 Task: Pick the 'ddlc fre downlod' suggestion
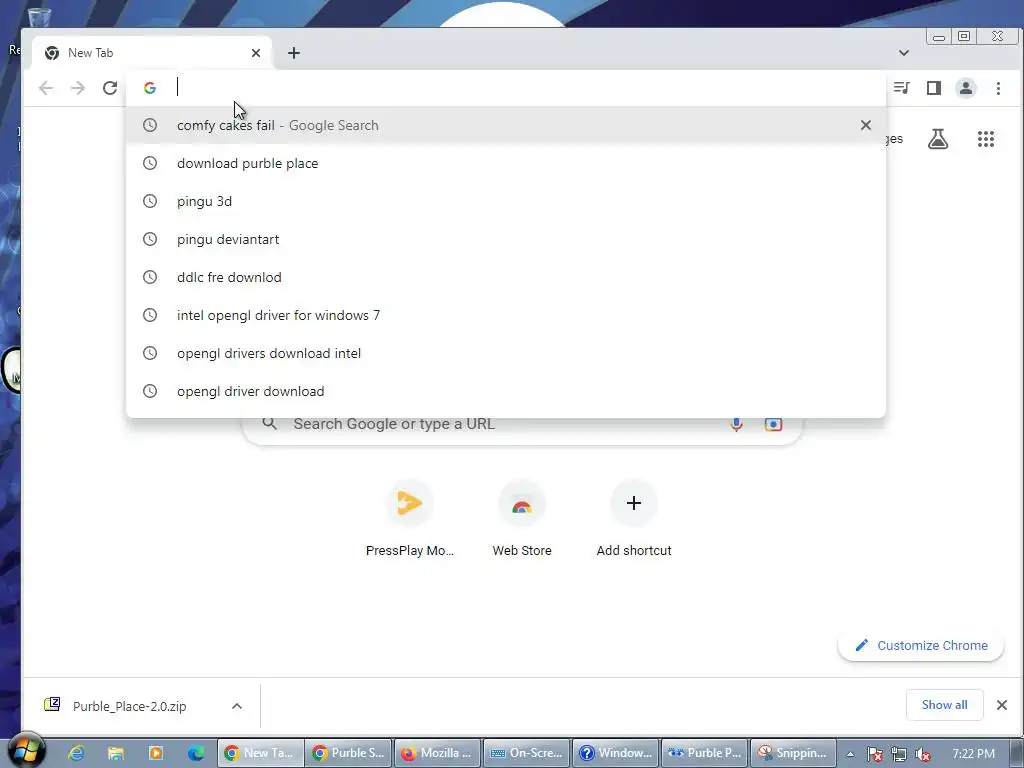coord(505,277)
